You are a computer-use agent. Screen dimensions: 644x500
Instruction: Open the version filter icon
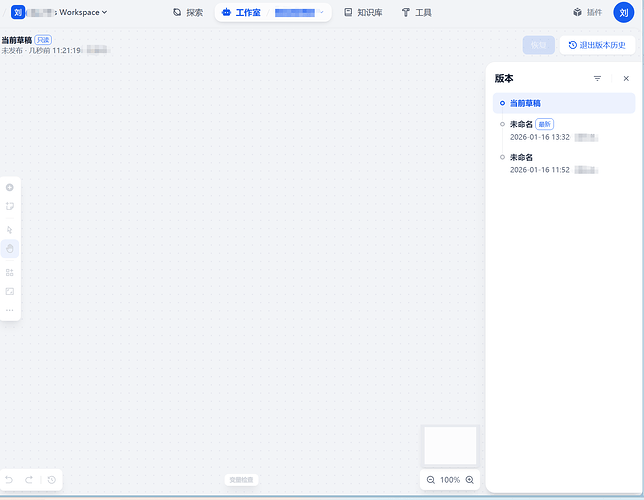tap(597, 78)
